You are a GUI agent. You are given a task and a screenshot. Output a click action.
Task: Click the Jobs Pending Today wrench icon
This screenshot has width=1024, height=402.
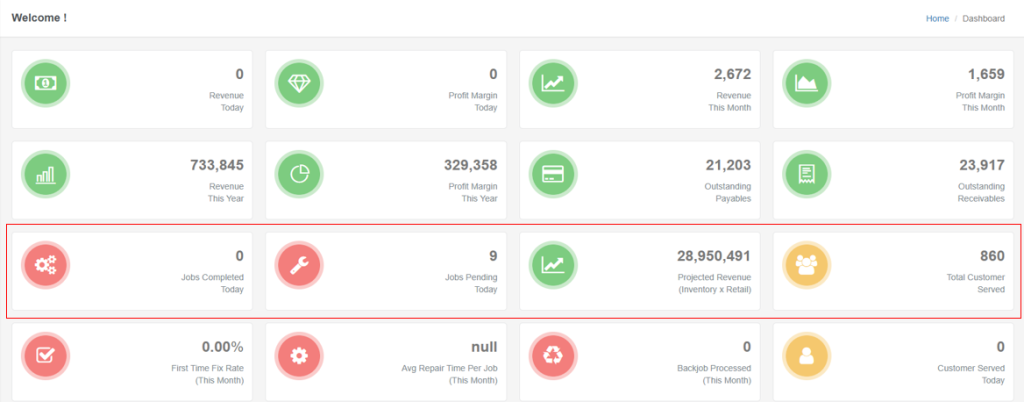coord(299,265)
